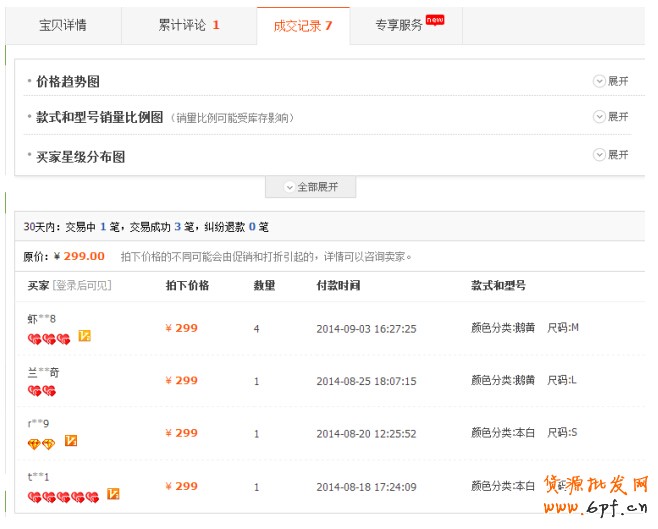The image size is (658, 529).
Task: Expand the 价格趋势图 section
Action: point(611,82)
